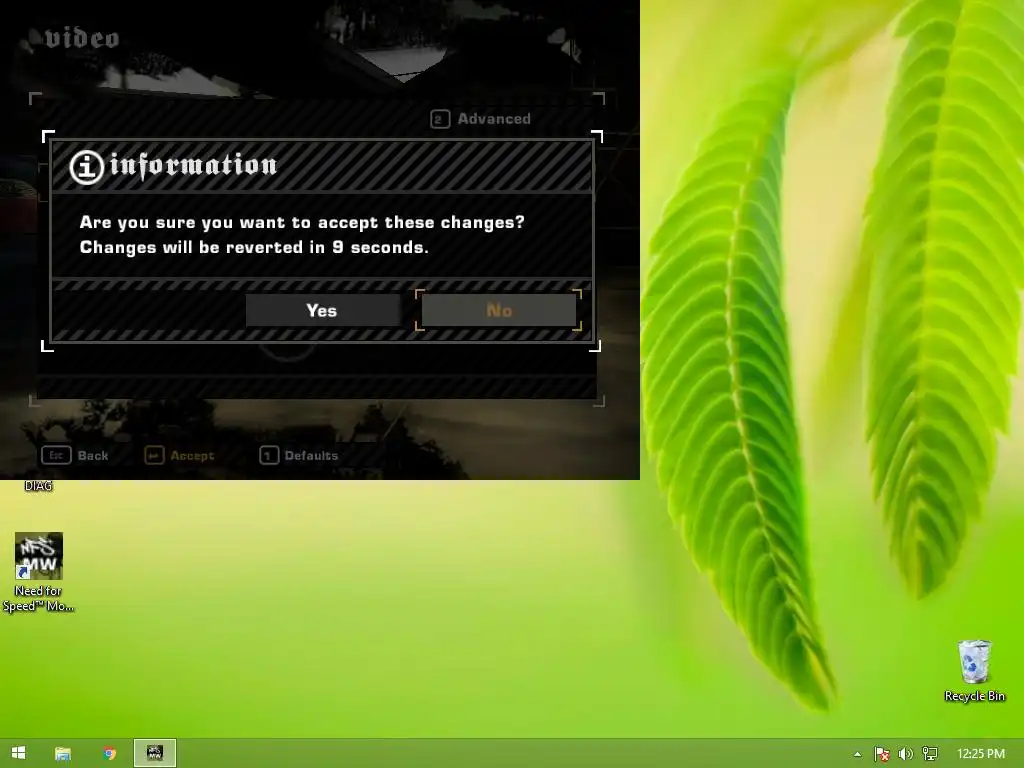Open the Need for Speed desktop shortcut
The height and width of the screenshot is (768, 1024).
(39, 572)
